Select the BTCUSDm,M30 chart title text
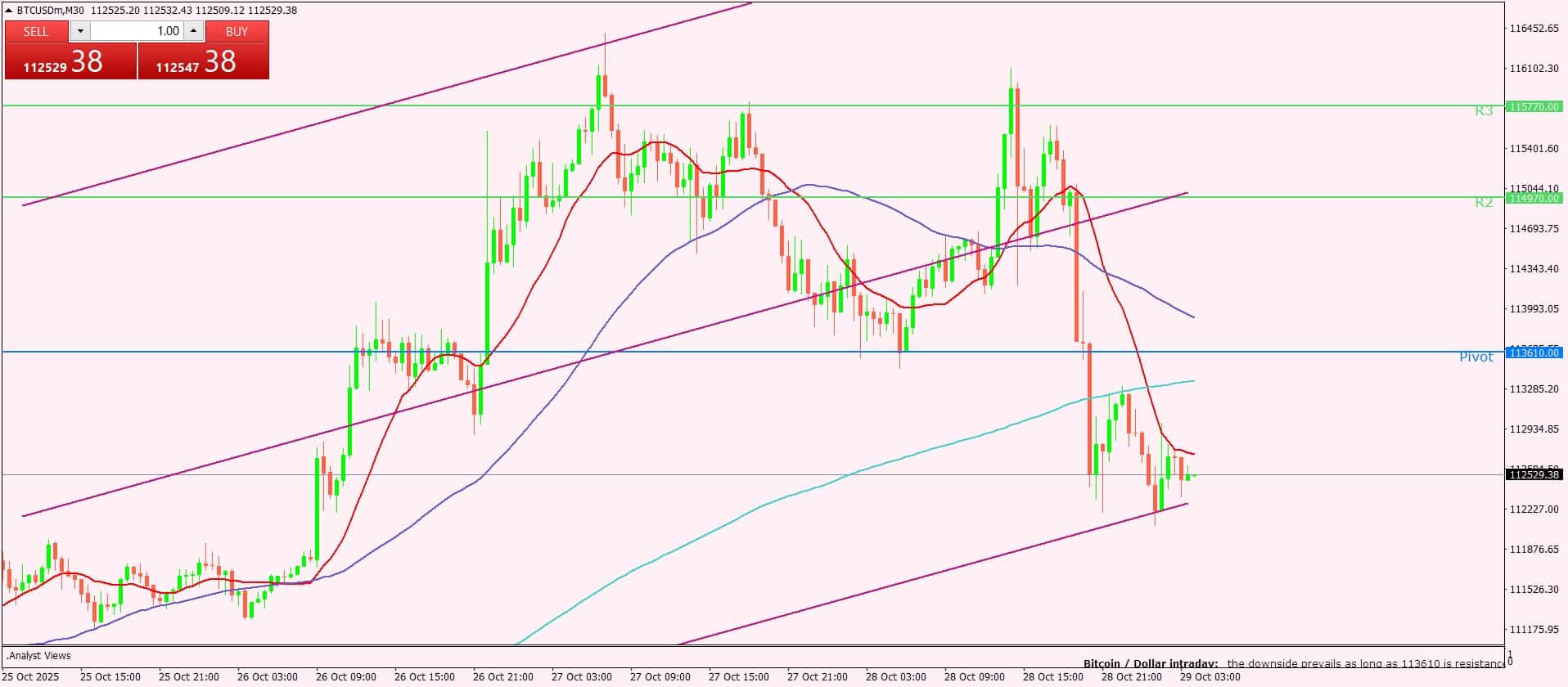Image resolution: width=1568 pixels, height=687 pixels. point(51,11)
